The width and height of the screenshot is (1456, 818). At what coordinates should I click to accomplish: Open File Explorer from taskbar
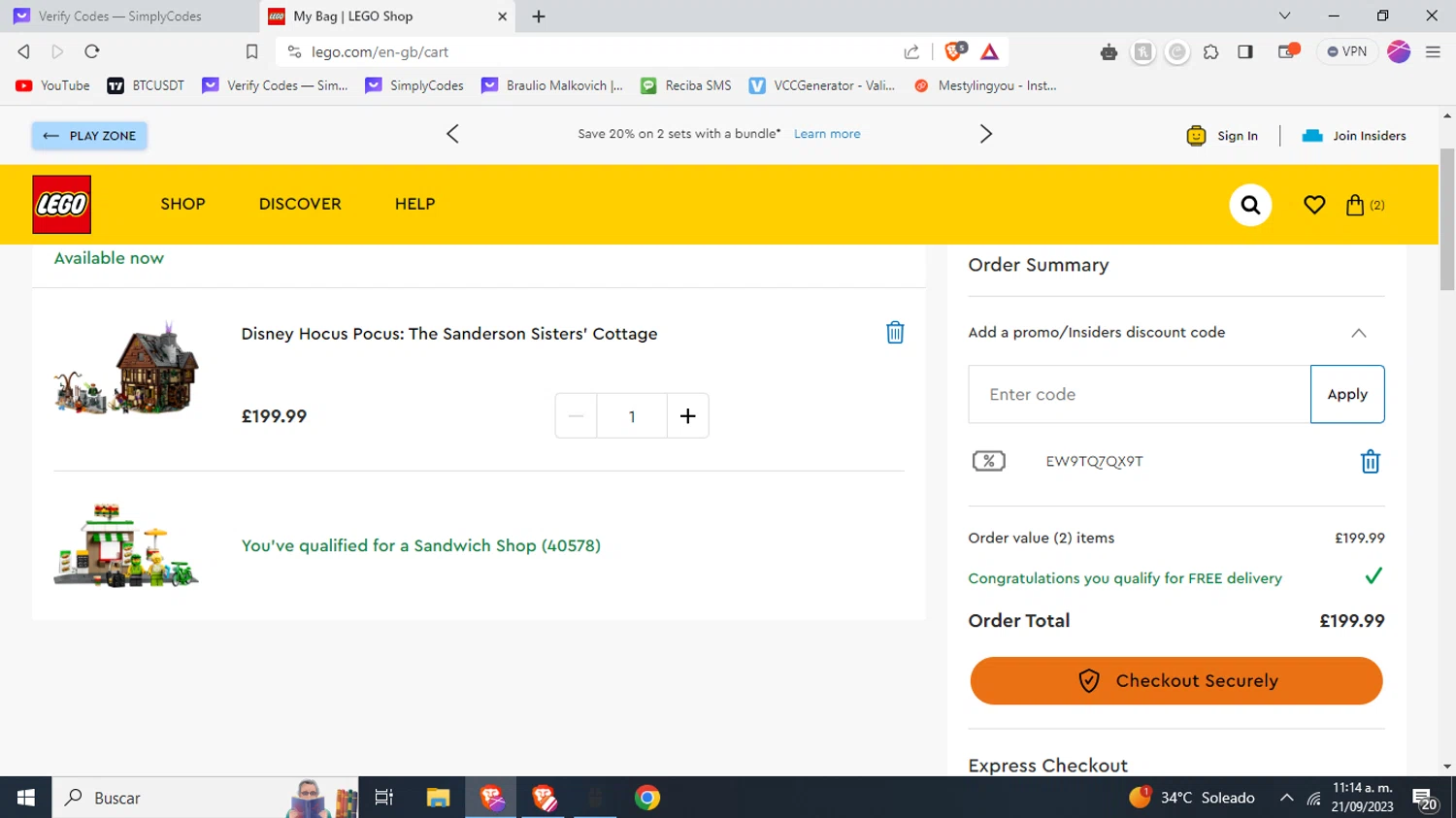[438, 798]
